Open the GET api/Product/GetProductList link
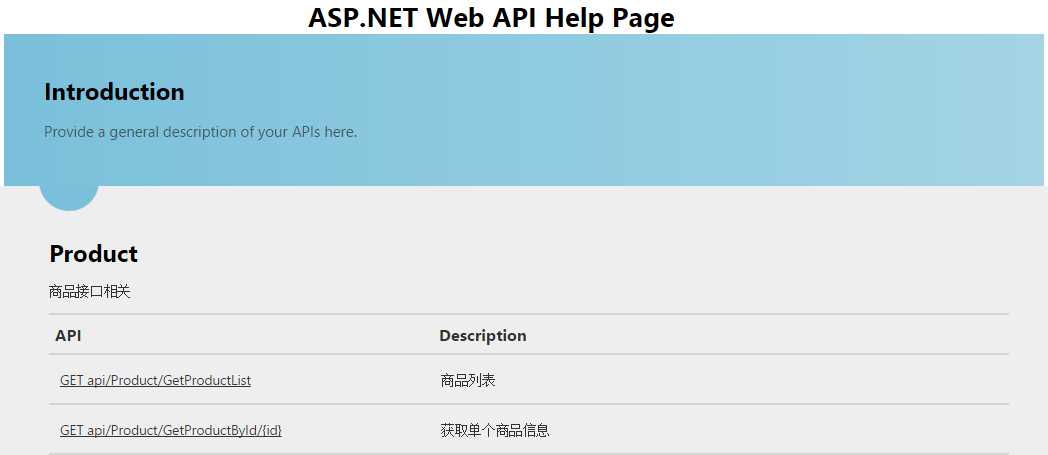Image resolution: width=1048 pixels, height=455 pixels. coord(155,380)
